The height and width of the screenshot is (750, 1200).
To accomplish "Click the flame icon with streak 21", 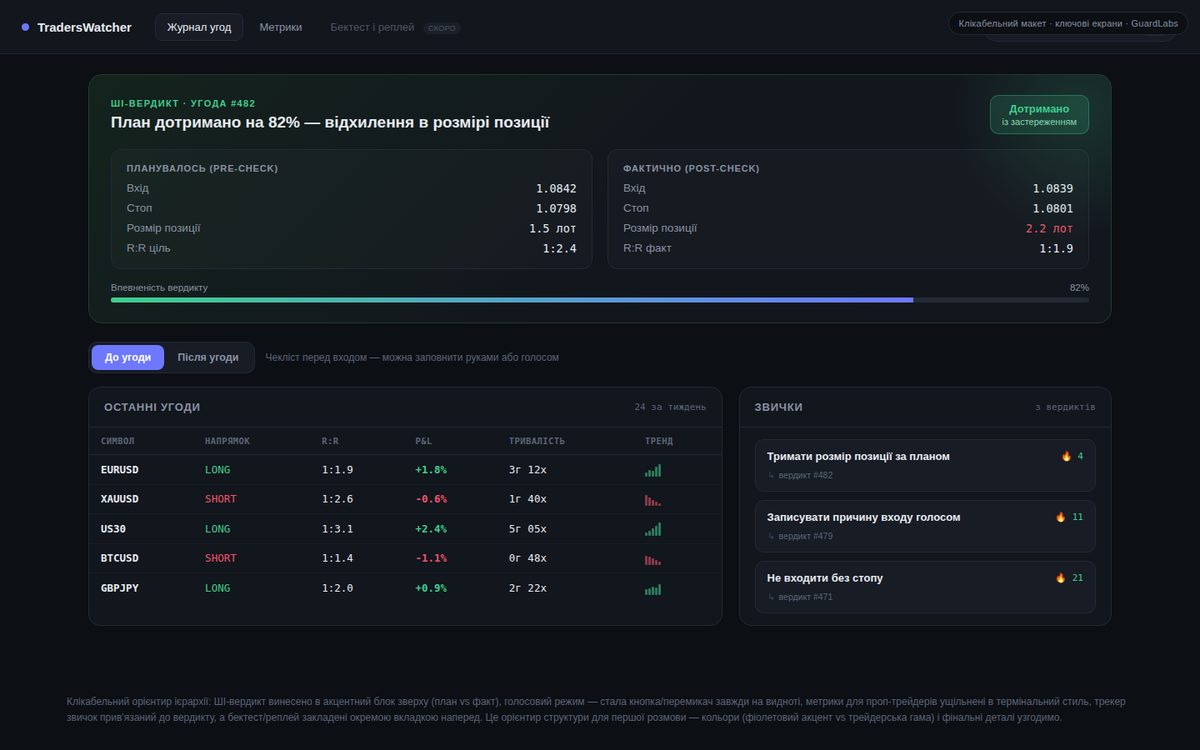I will click(1060, 578).
